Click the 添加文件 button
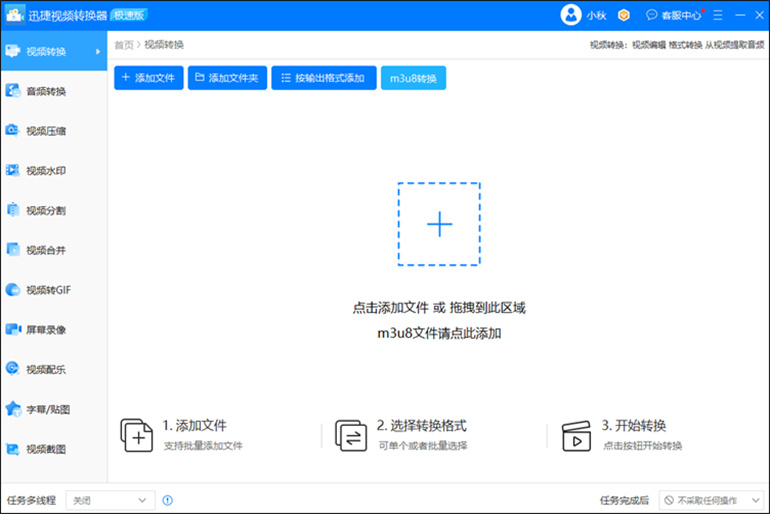770x514 pixels. 149,78
